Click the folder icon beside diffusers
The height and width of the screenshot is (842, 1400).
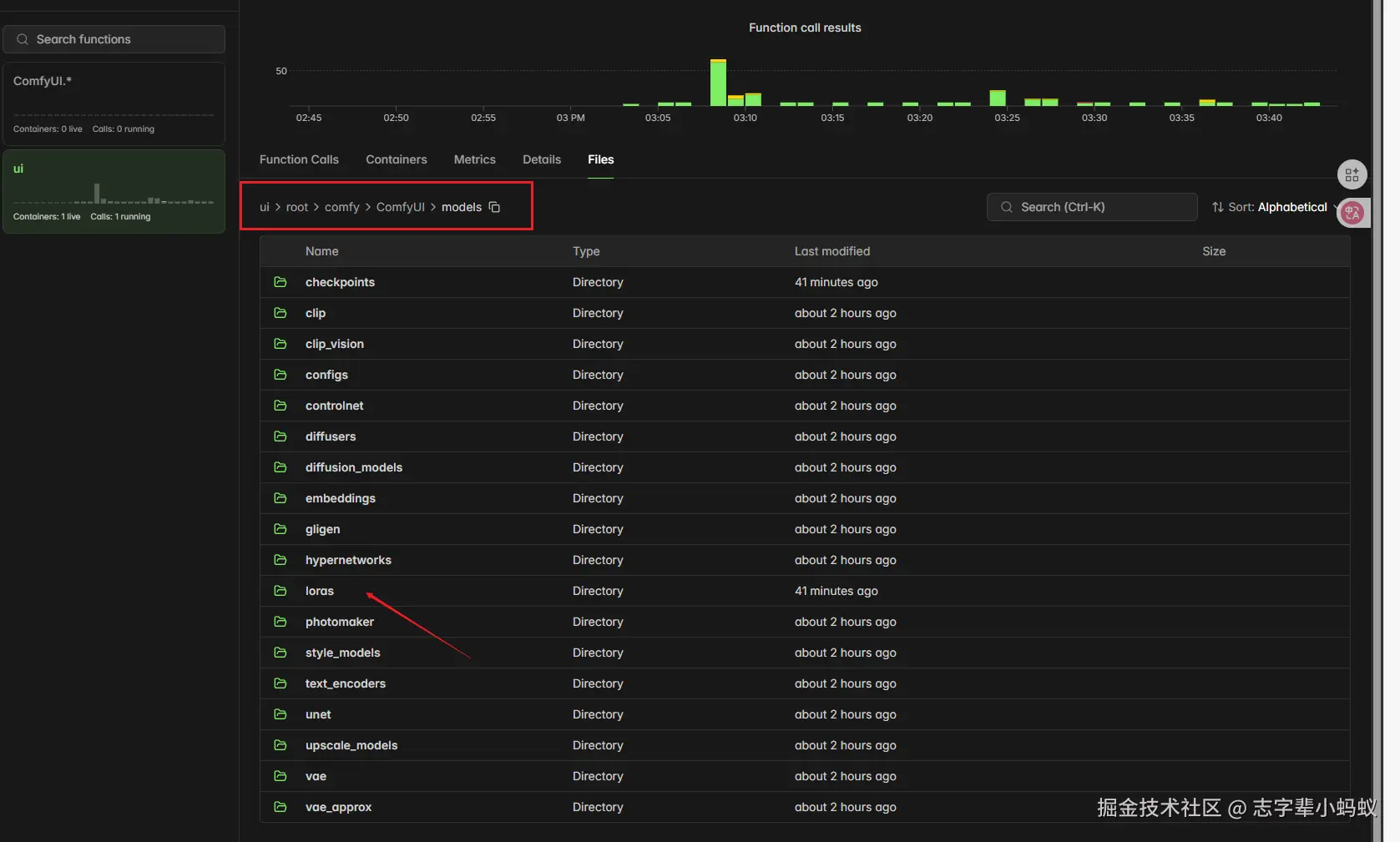[281, 436]
